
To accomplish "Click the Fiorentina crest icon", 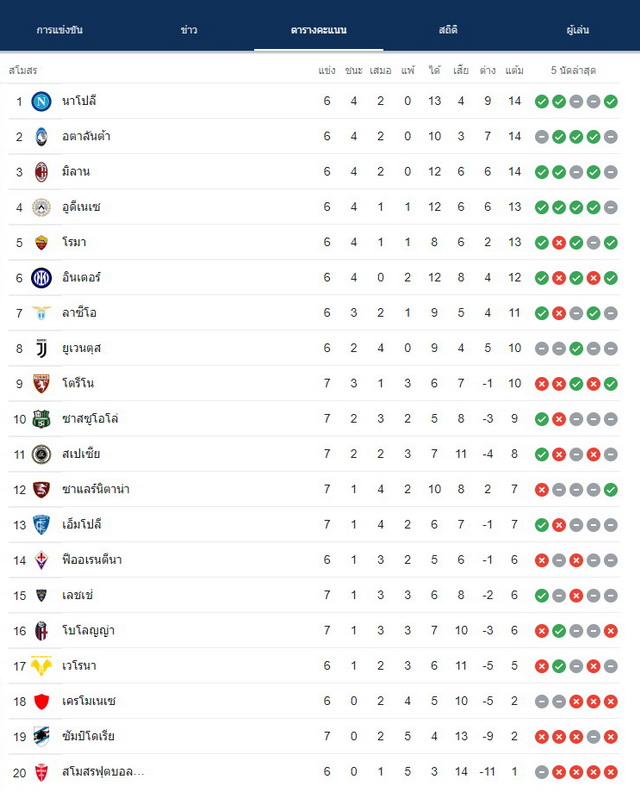I will click(41, 560).
